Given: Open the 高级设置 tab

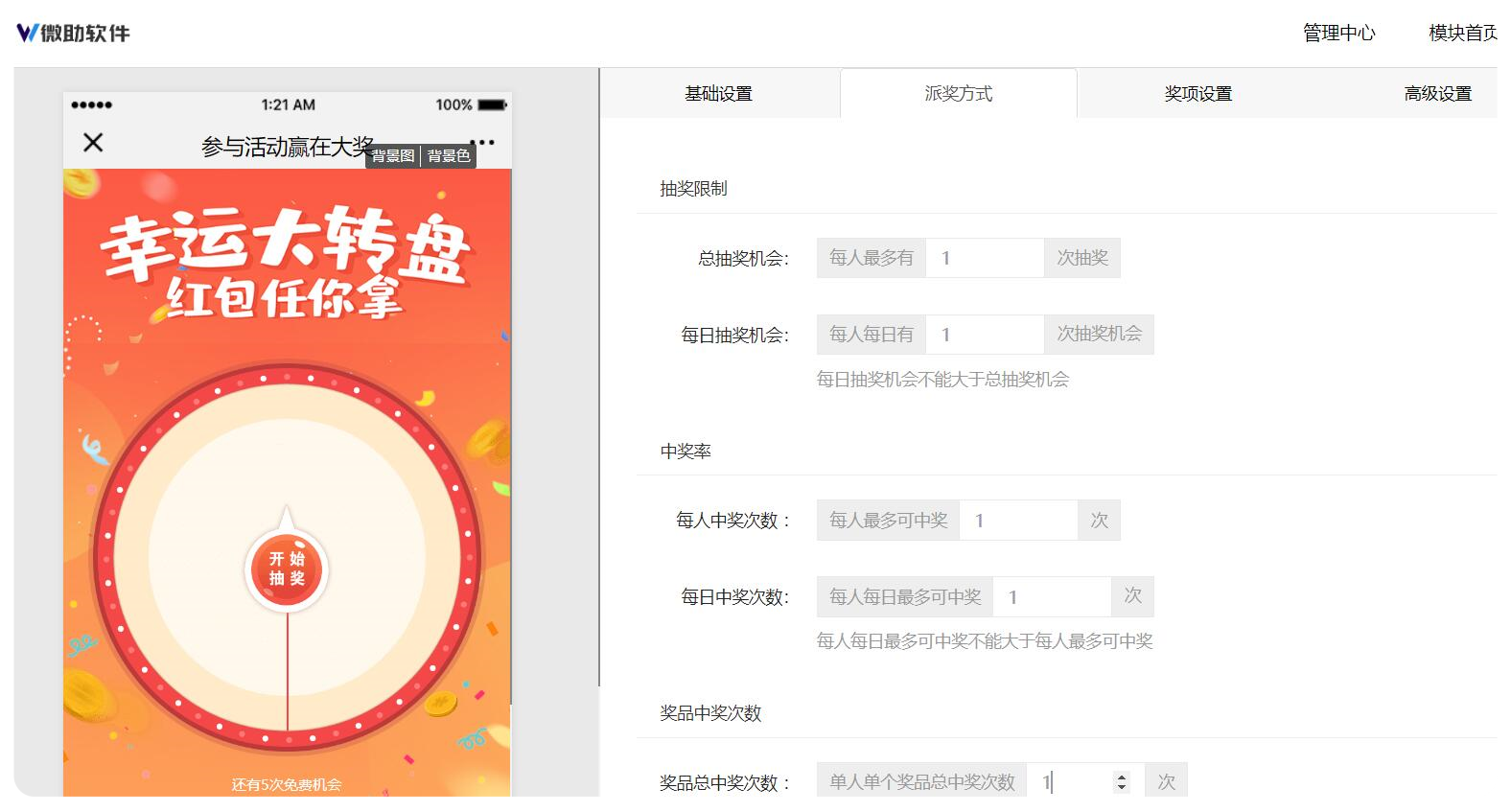Looking at the screenshot, I should pyautogui.click(x=1437, y=94).
